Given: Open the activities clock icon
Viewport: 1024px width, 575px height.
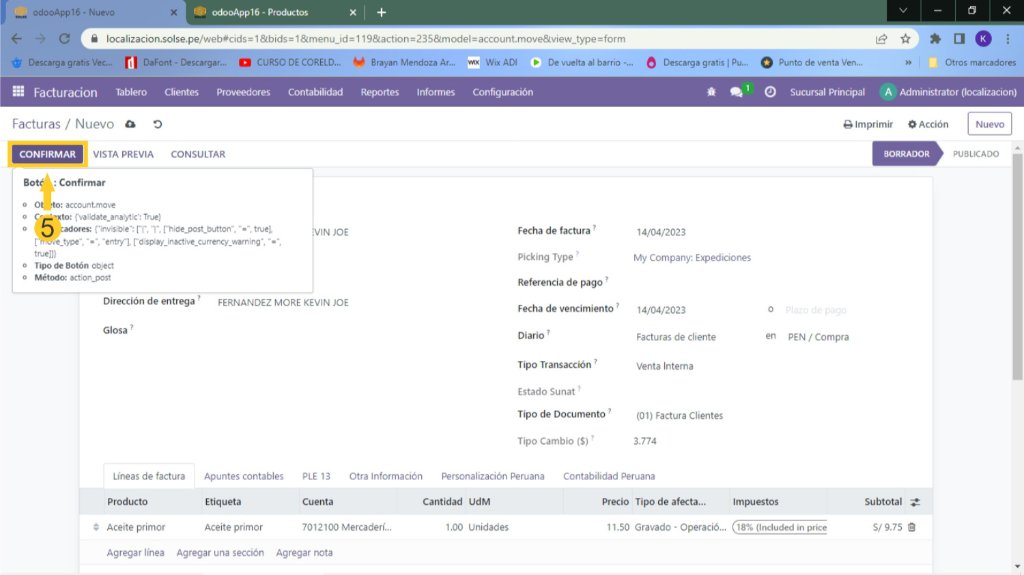Looking at the screenshot, I should (x=770, y=92).
